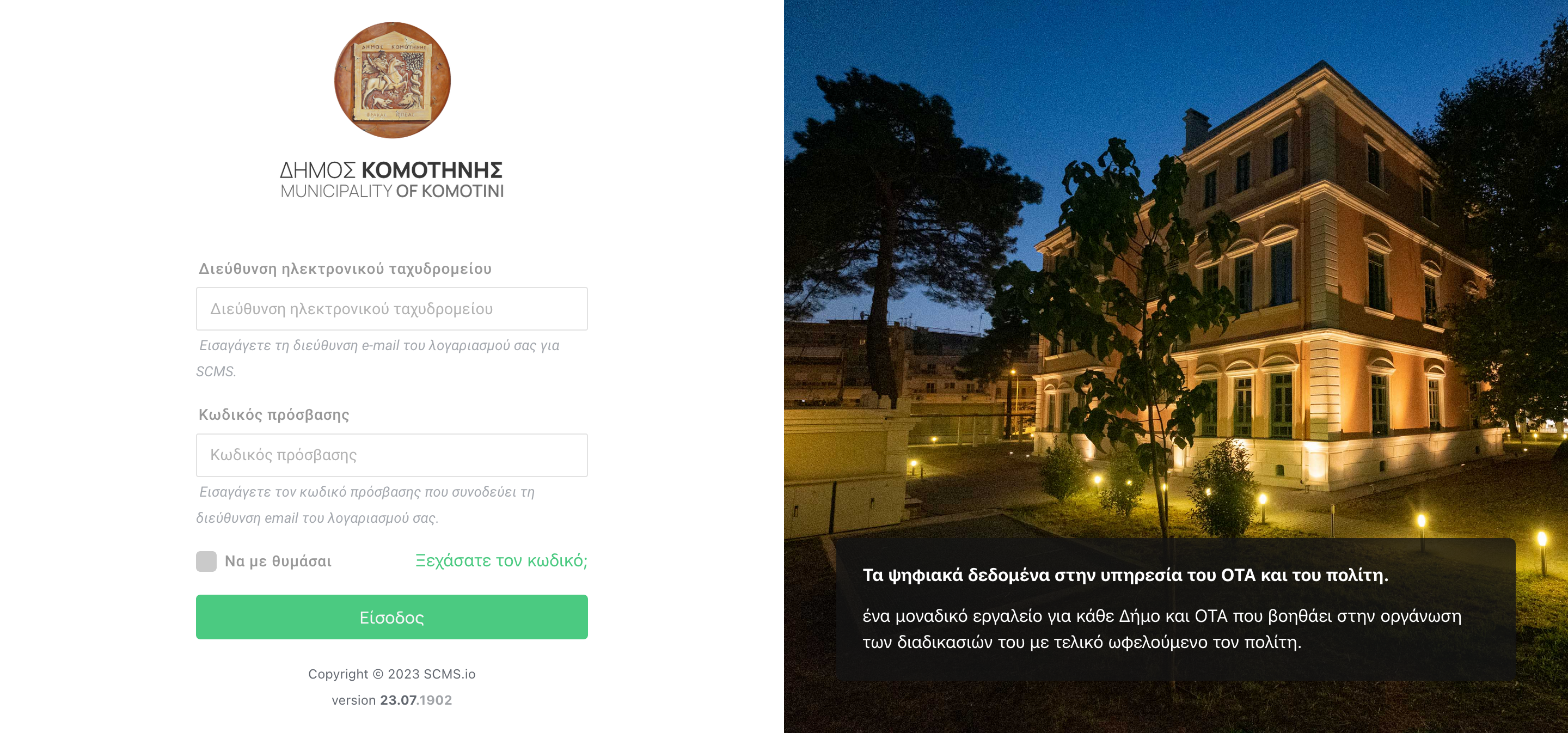The width and height of the screenshot is (1568, 733).
Task: Click the "Κωδικός πρόσβασης" label above the field
Action: 274,414
